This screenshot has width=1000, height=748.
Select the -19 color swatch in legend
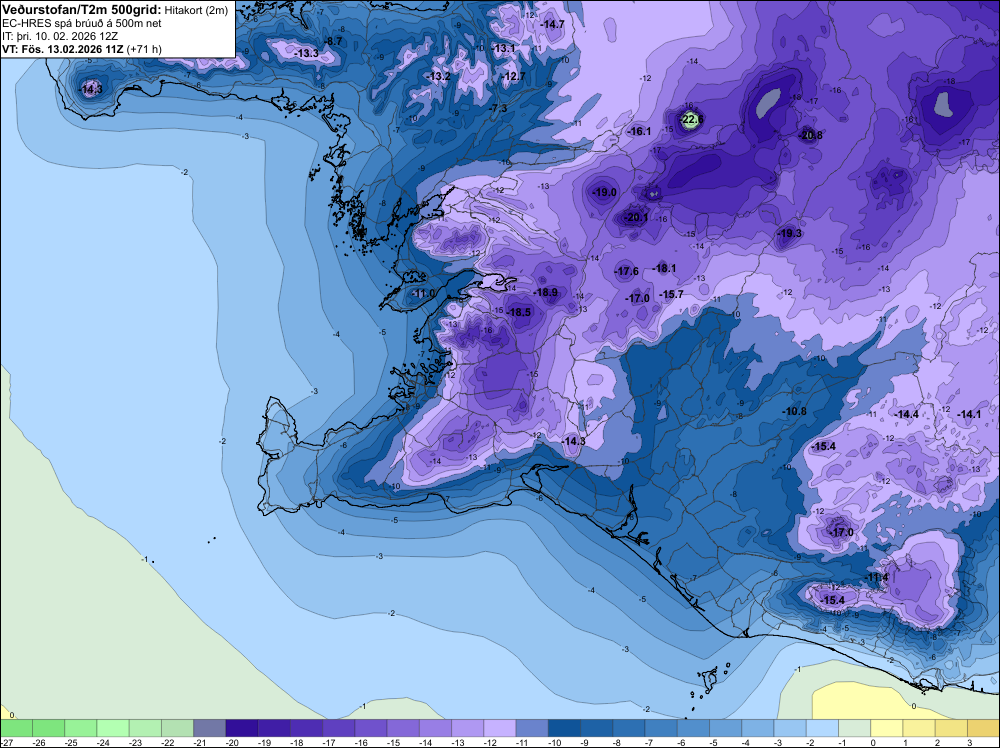(274, 728)
